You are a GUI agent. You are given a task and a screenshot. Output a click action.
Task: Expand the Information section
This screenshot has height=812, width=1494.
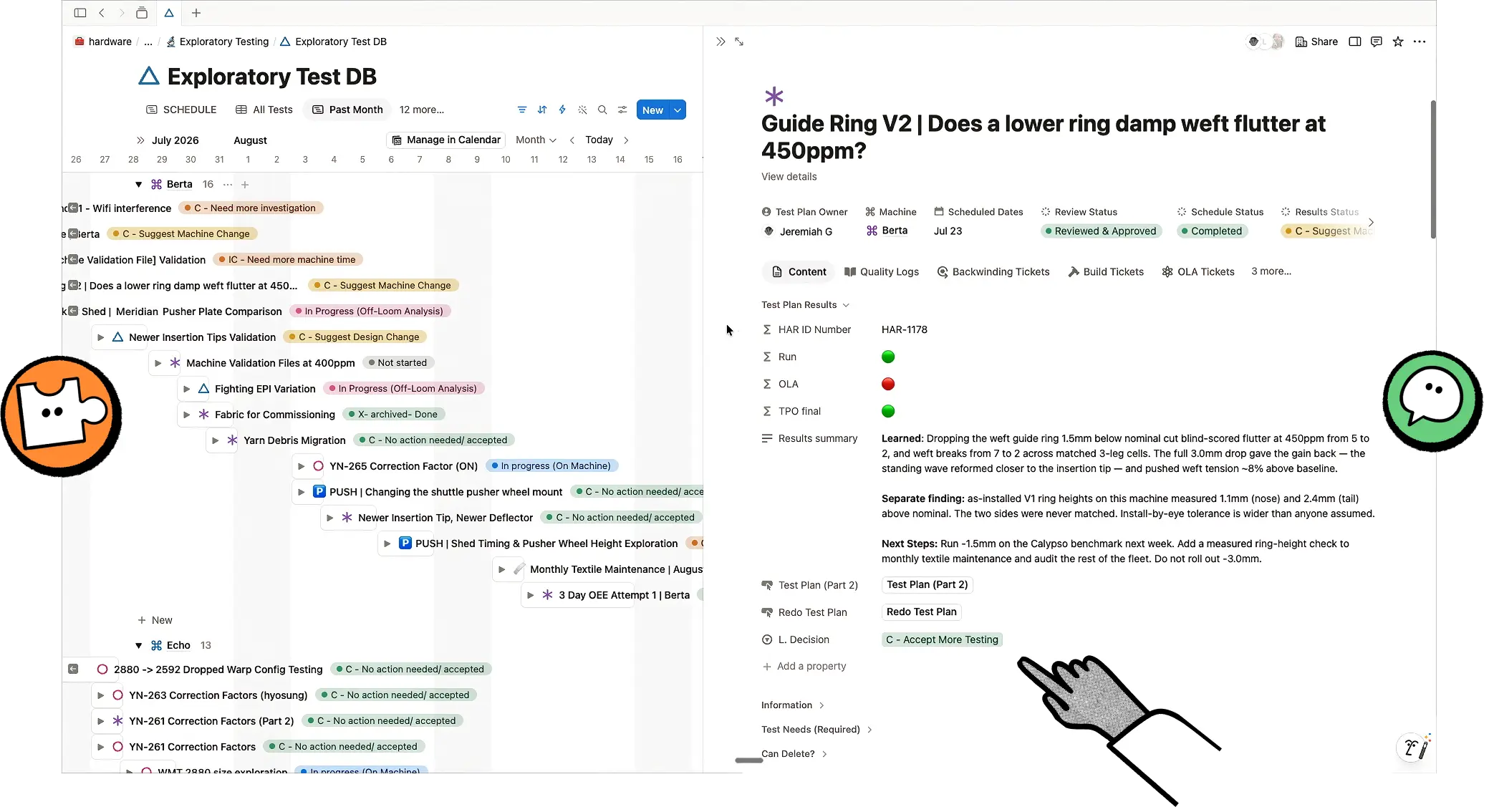793,705
